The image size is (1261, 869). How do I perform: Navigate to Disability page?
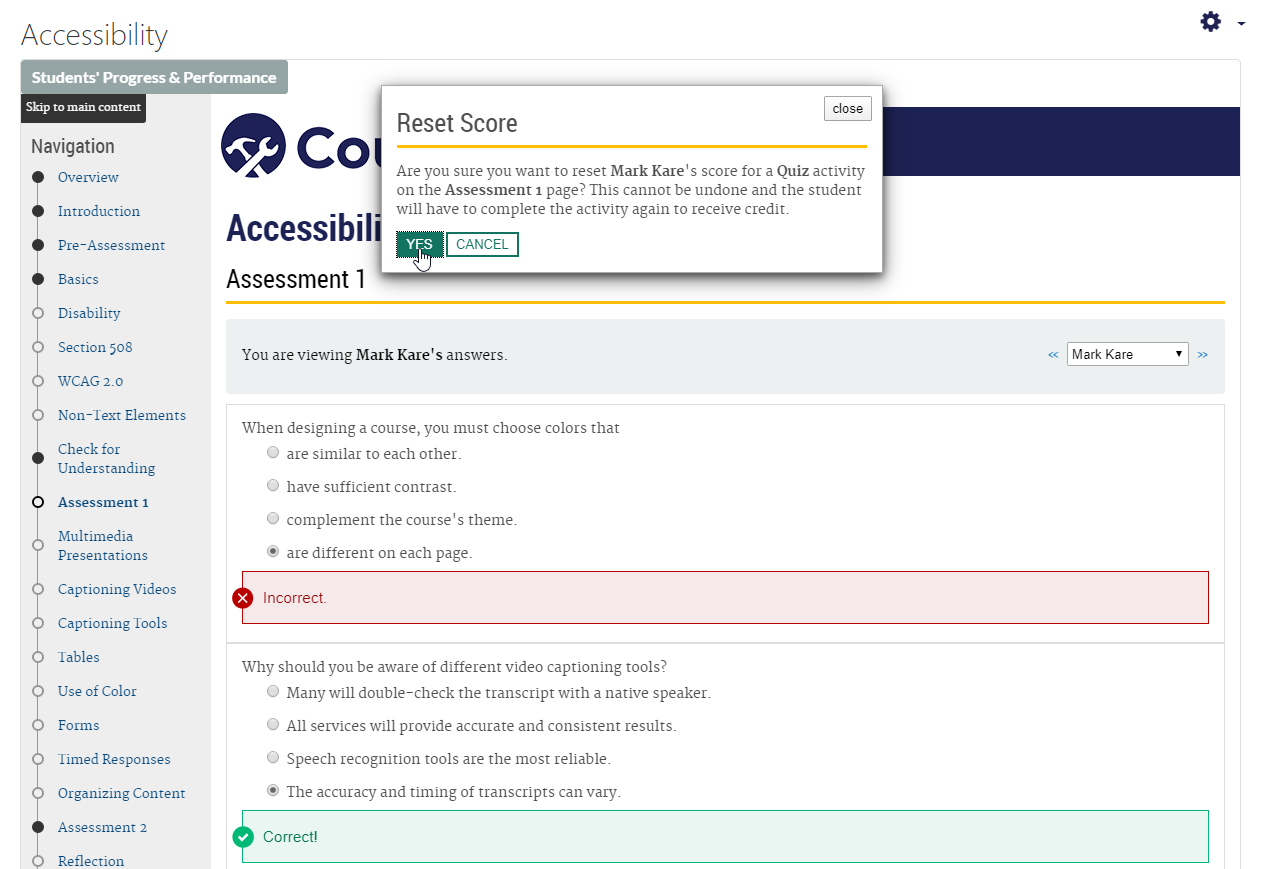(89, 313)
